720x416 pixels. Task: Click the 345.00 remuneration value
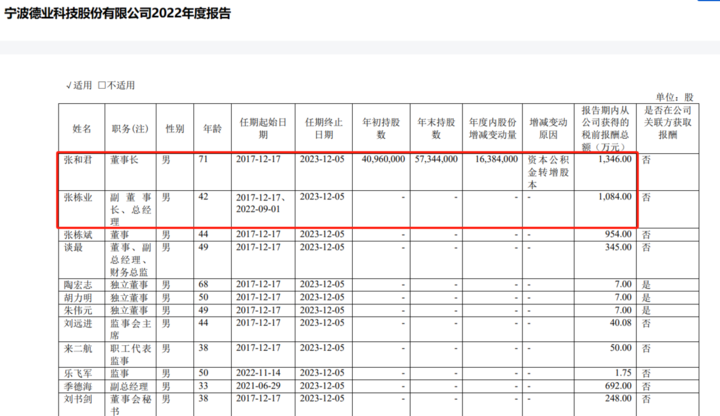(618, 247)
